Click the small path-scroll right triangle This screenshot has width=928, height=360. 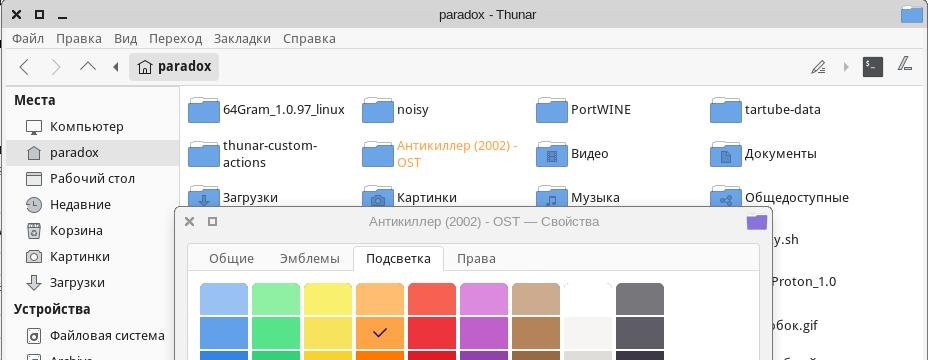(x=846, y=67)
